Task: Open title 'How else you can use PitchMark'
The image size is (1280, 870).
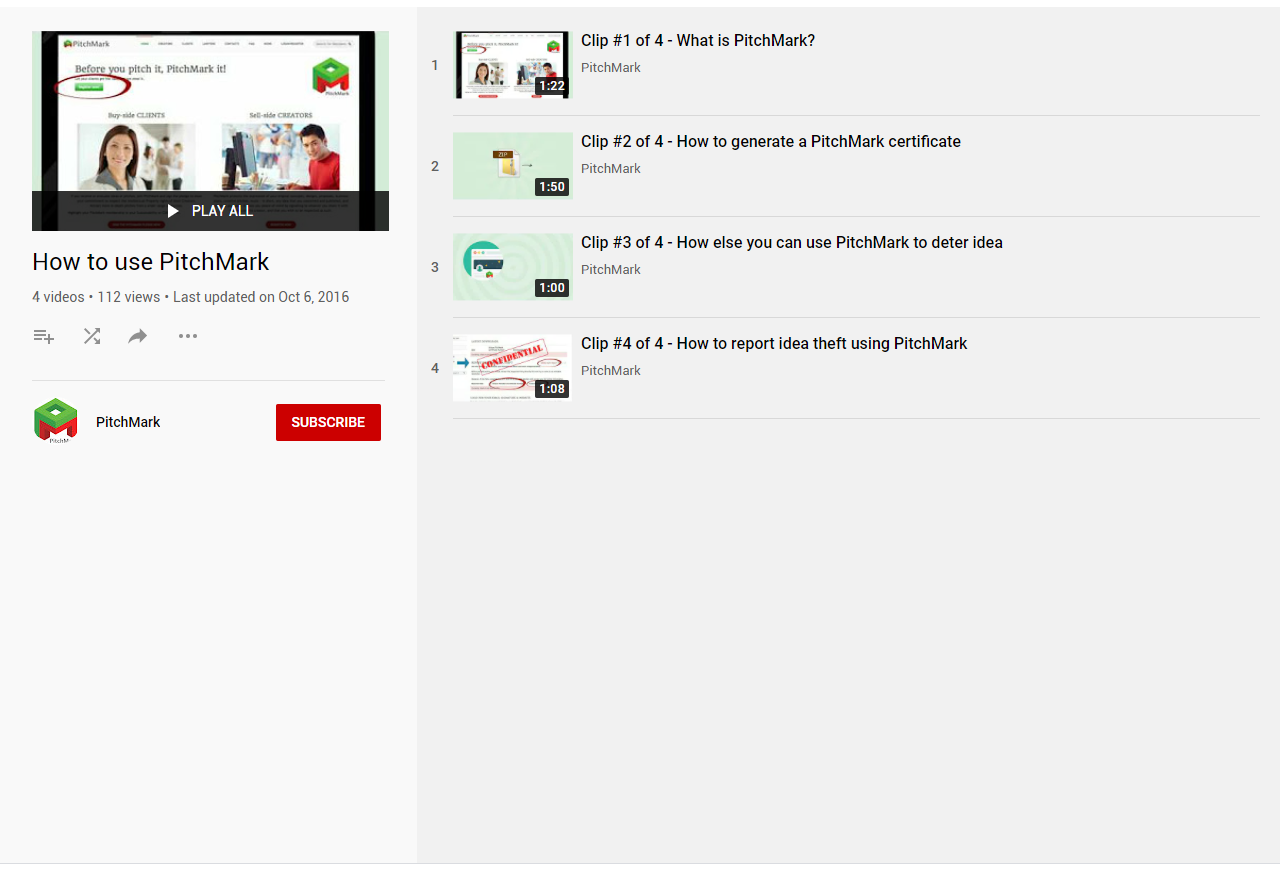Action: [x=793, y=243]
